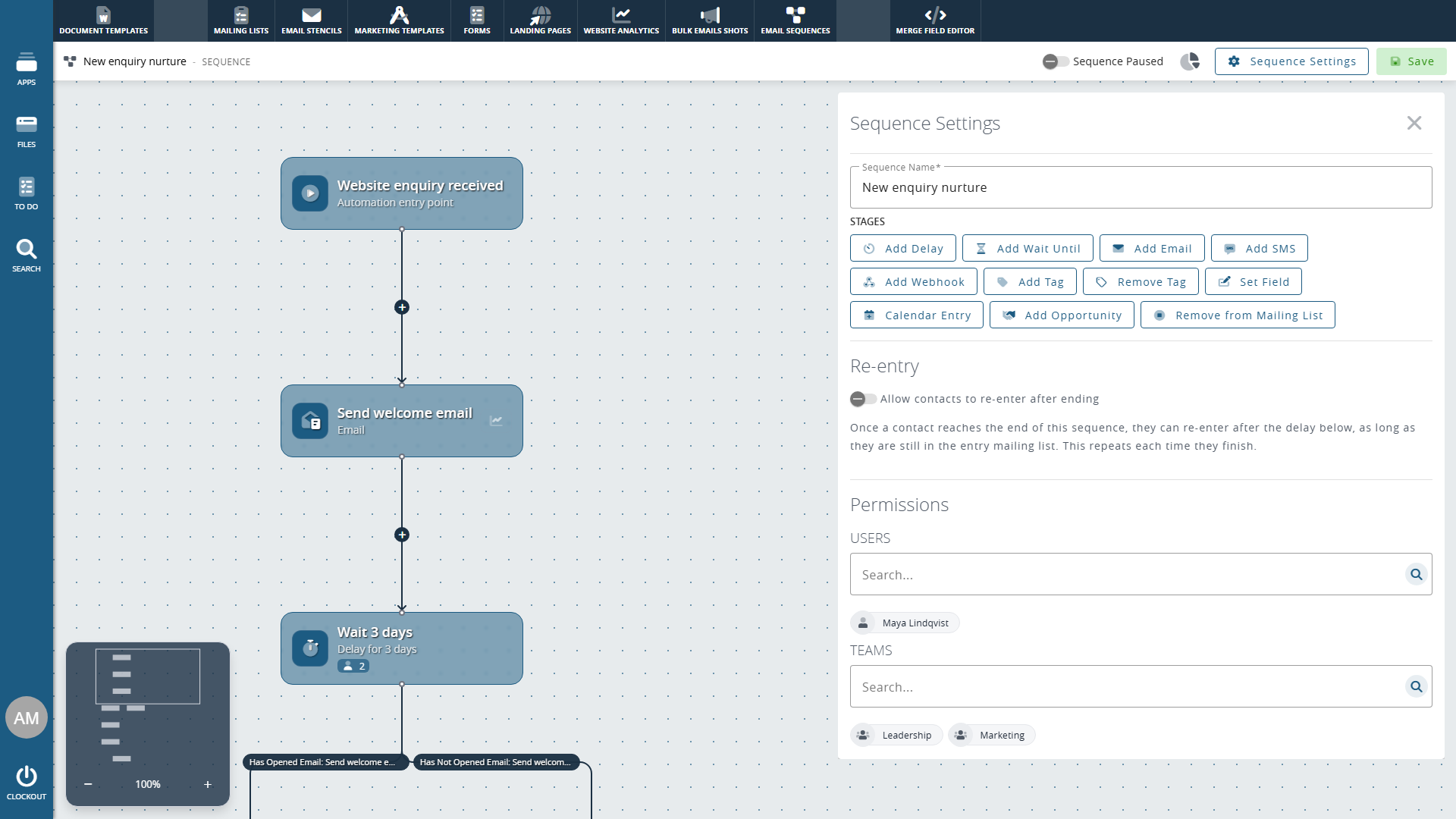Click the Remove Tag stage button

[x=1141, y=281]
